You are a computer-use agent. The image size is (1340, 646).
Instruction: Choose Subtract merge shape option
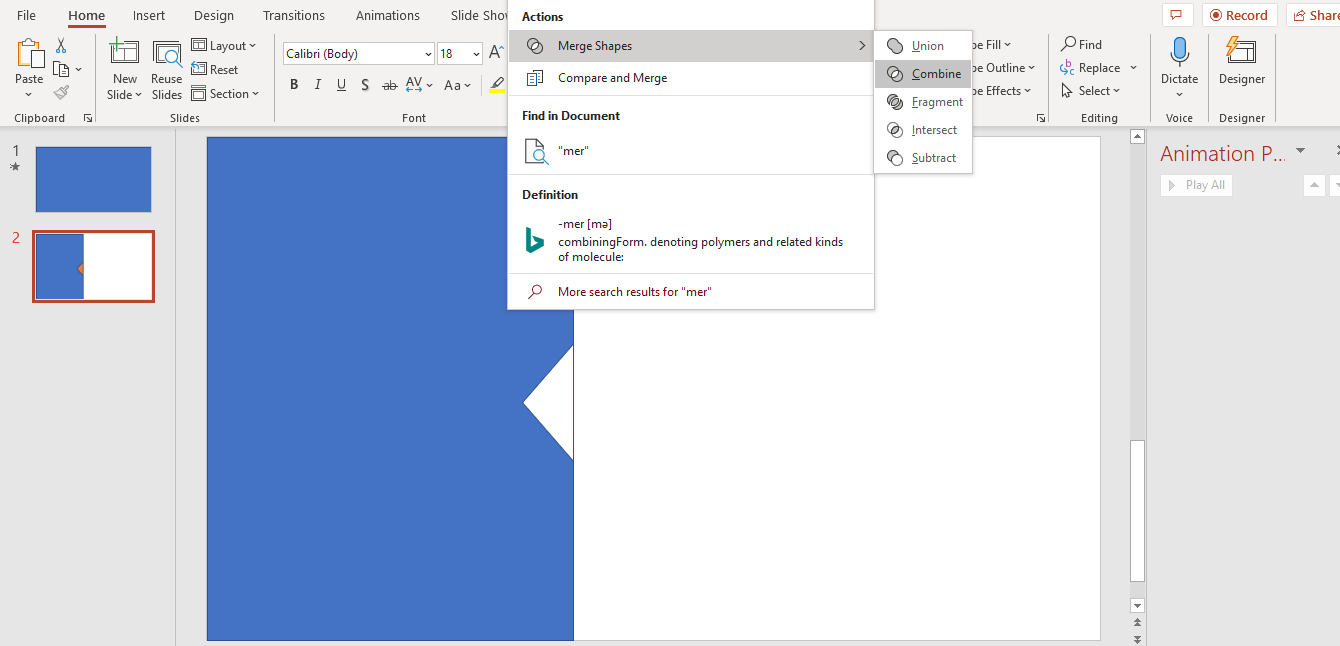pos(923,158)
